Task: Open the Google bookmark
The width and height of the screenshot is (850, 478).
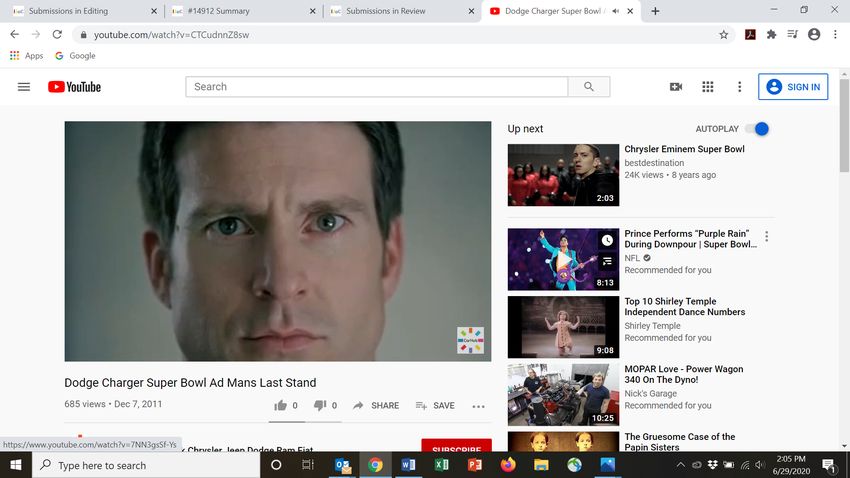Action: pos(75,56)
